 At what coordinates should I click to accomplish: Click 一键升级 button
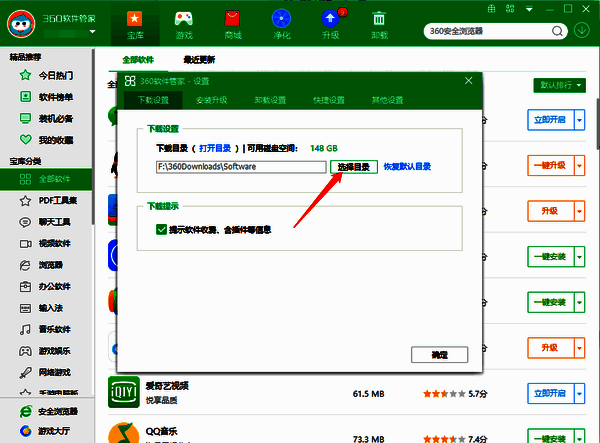pyautogui.click(x=550, y=165)
